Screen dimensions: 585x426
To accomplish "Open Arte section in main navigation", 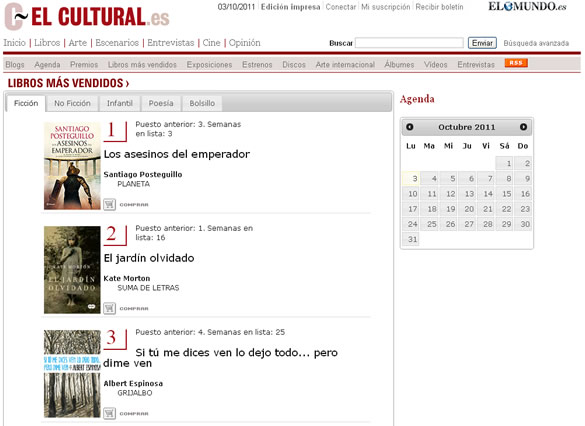I will 78,43.
